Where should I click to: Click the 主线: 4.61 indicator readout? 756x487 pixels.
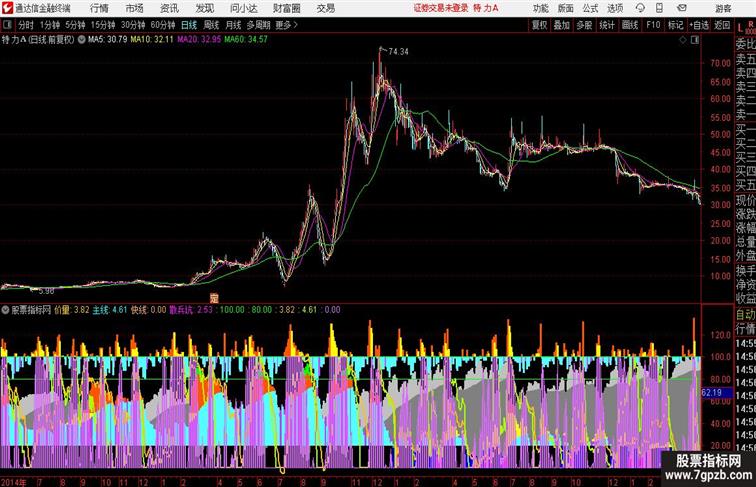click(x=110, y=310)
